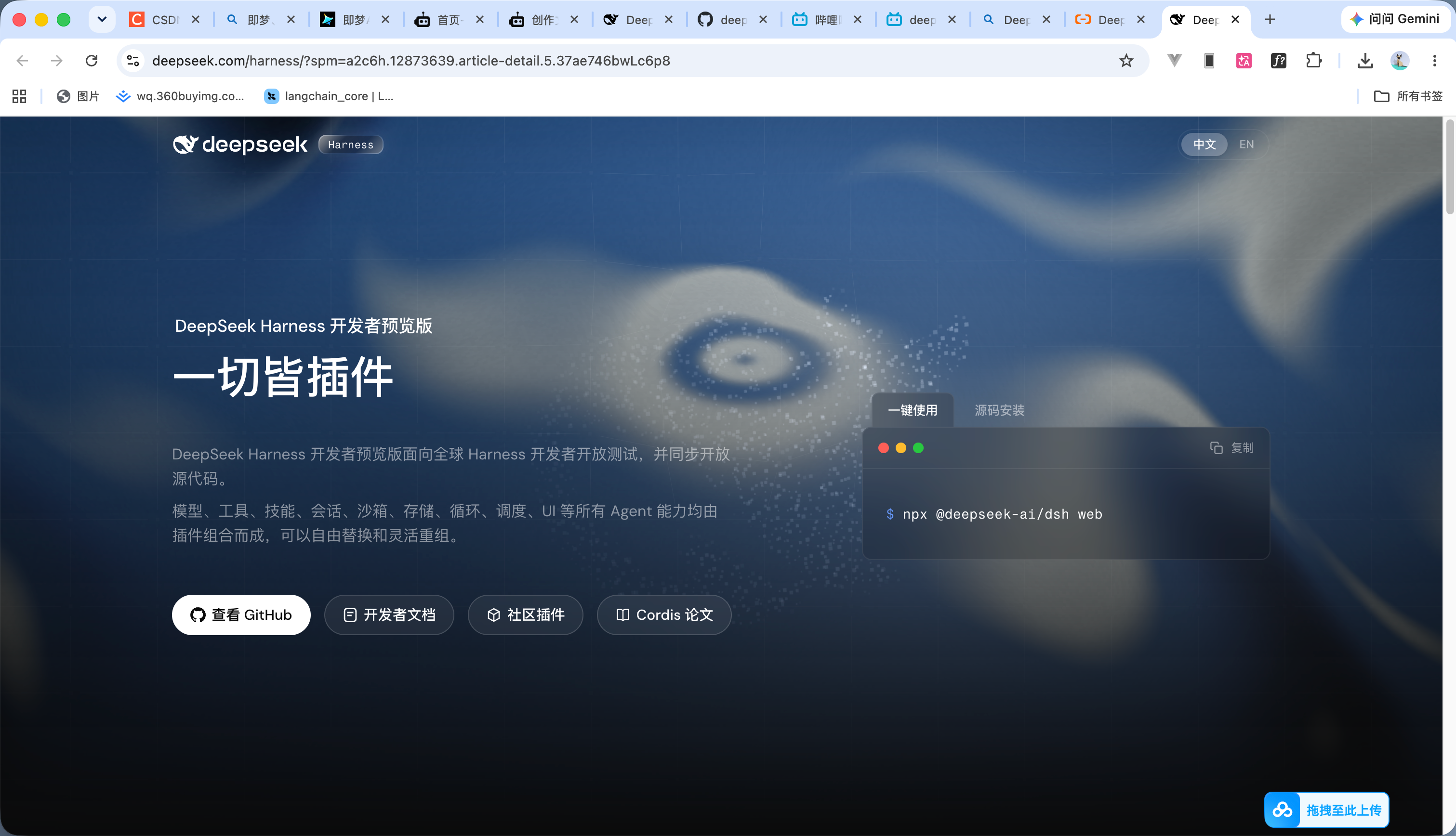The image size is (1456, 836).
Task: Close the 哔哩 tab
Action: [x=857, y=20]
